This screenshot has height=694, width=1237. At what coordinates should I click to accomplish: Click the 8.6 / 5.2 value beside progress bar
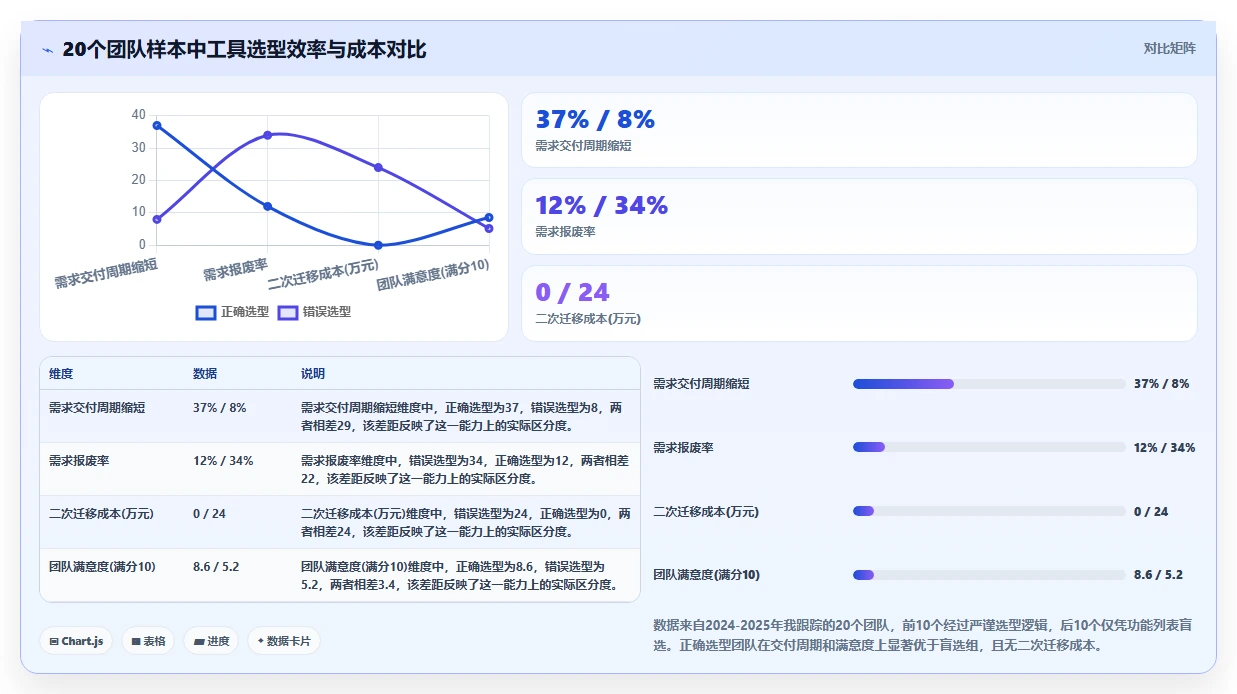point(1158,575)
